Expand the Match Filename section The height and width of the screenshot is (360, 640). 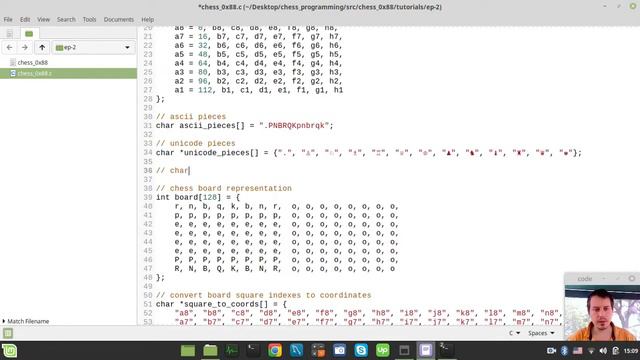tap(25, 321)
